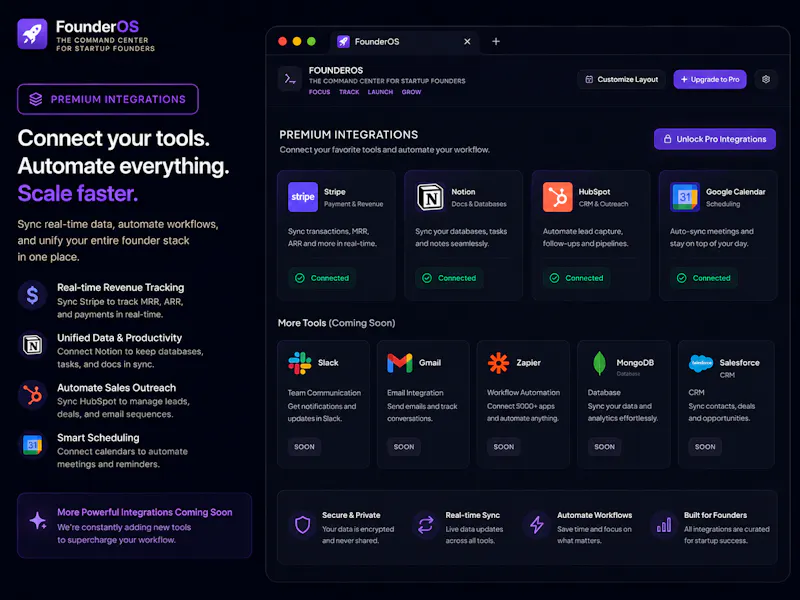The image size is (800, 600).
Task: Click the HubSpot logo in integration card
Action: 557,196
